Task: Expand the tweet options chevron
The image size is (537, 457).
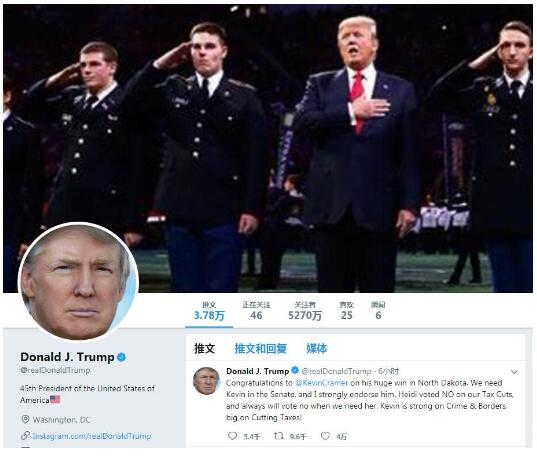Action: (514, 372)
